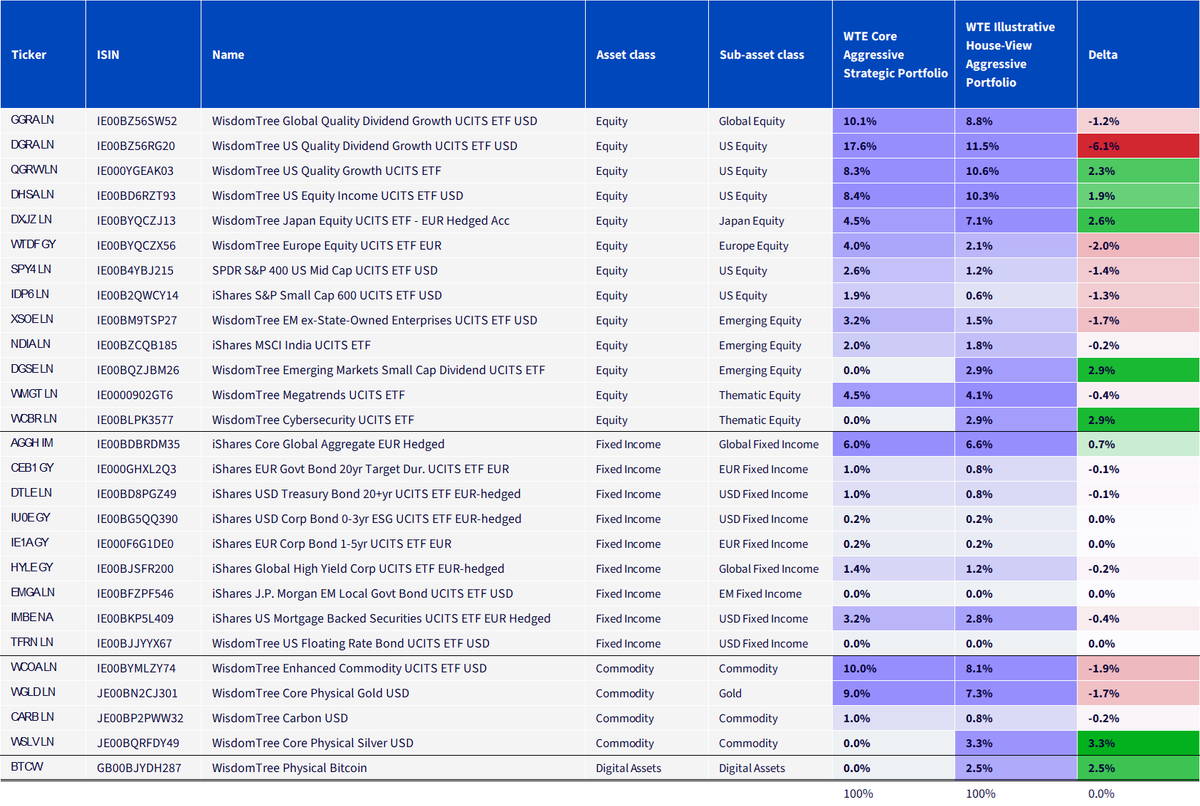
Task: Click the 0.0% total under Delta column
Action: pos(1101,794)
